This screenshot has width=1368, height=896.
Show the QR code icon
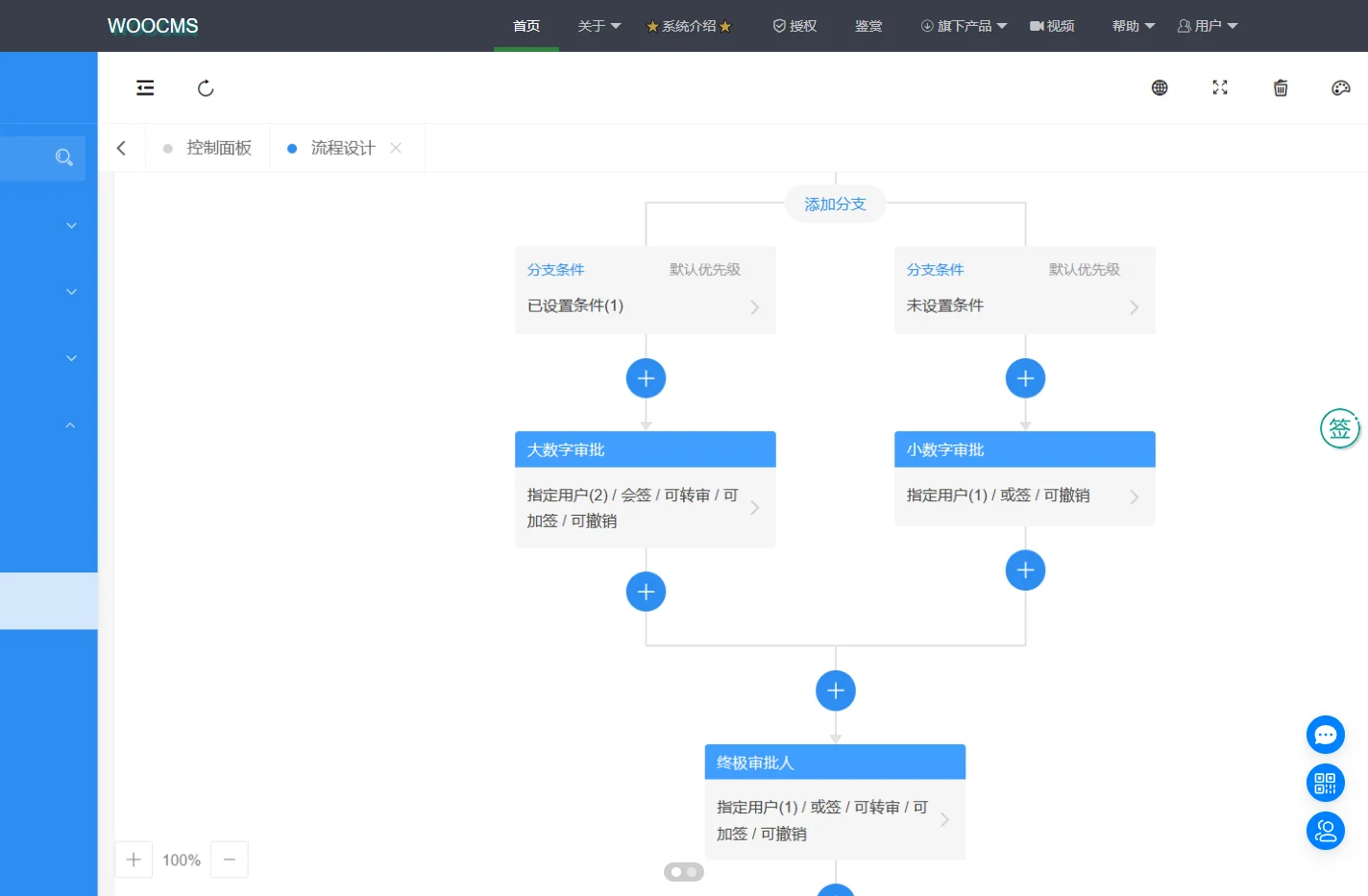1326,783
